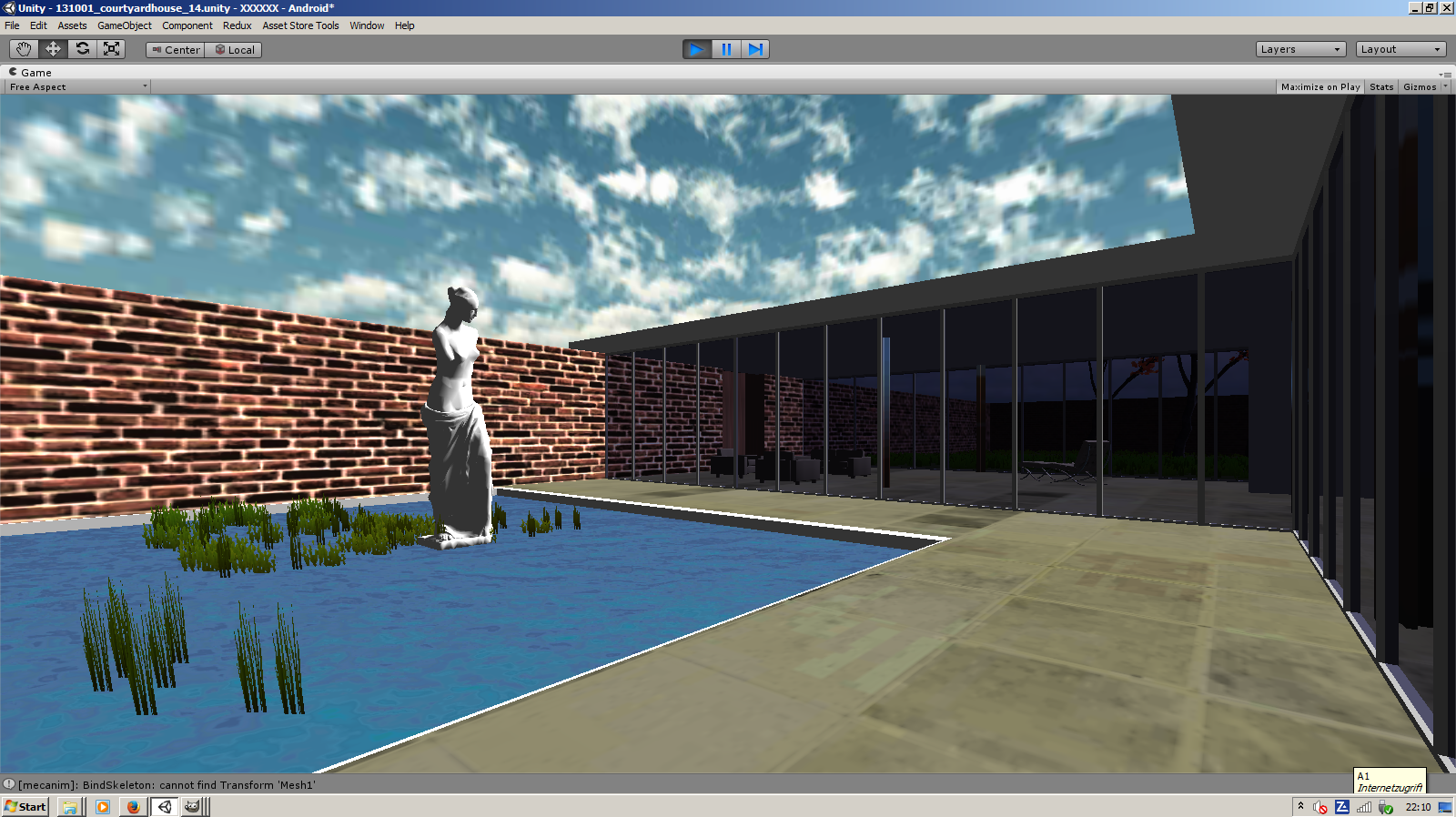Toggle handle orientation with the Local button

pyautogui.click(x=234, y=50)
